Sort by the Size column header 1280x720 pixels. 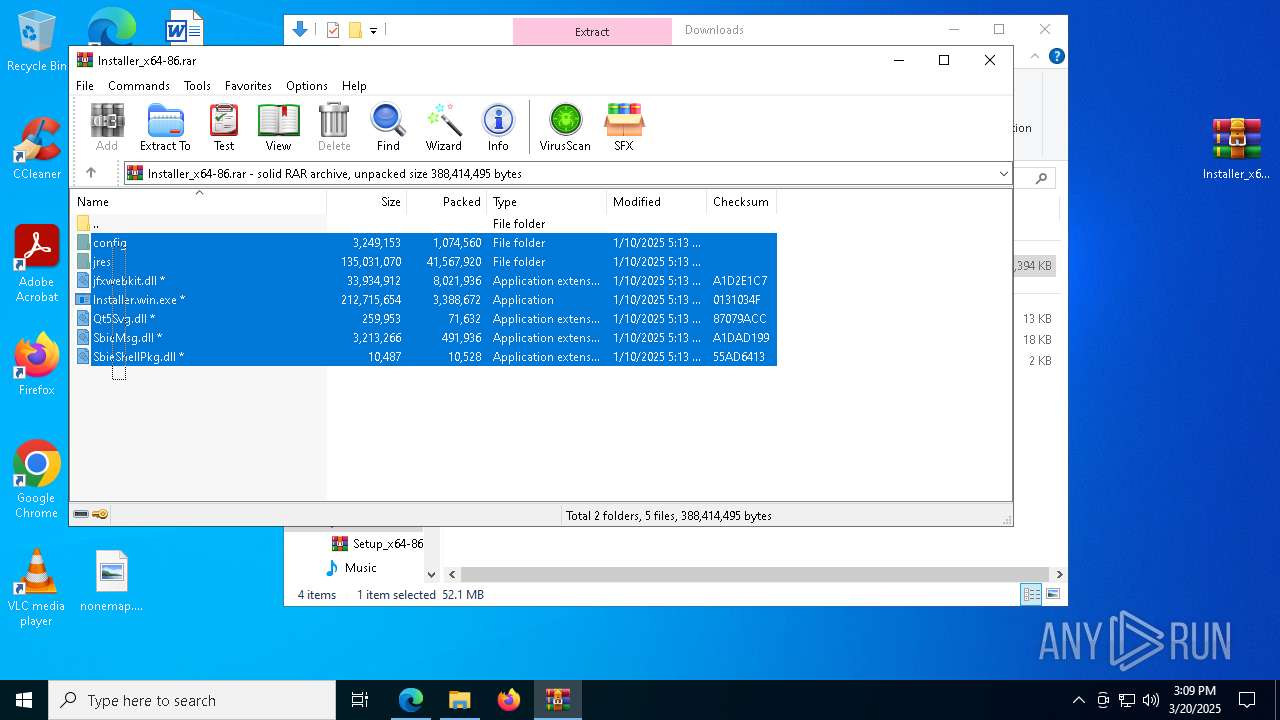click(x=367, y=202)
